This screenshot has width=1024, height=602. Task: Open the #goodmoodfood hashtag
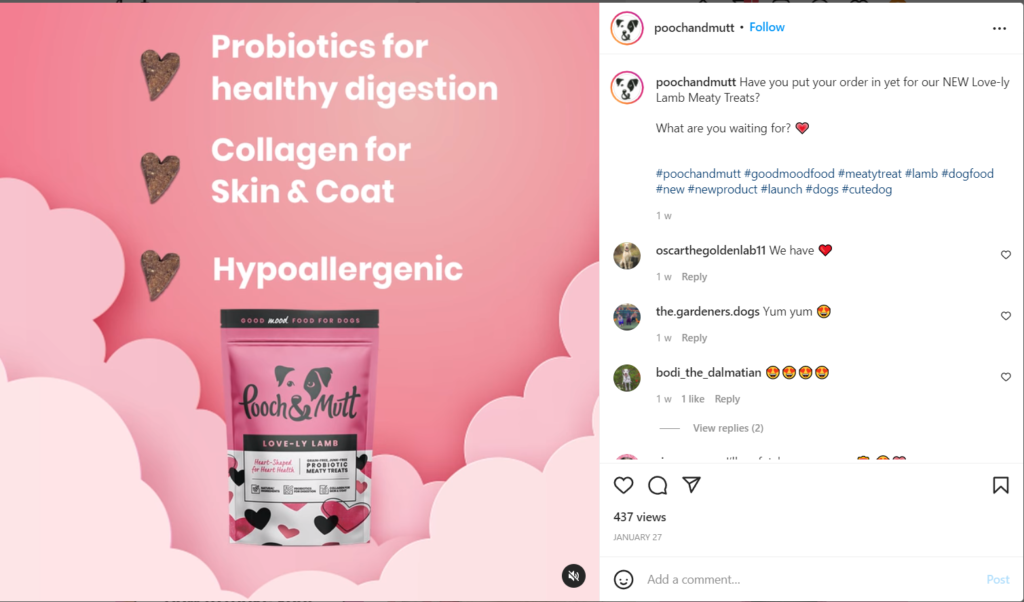click(789, 174)
